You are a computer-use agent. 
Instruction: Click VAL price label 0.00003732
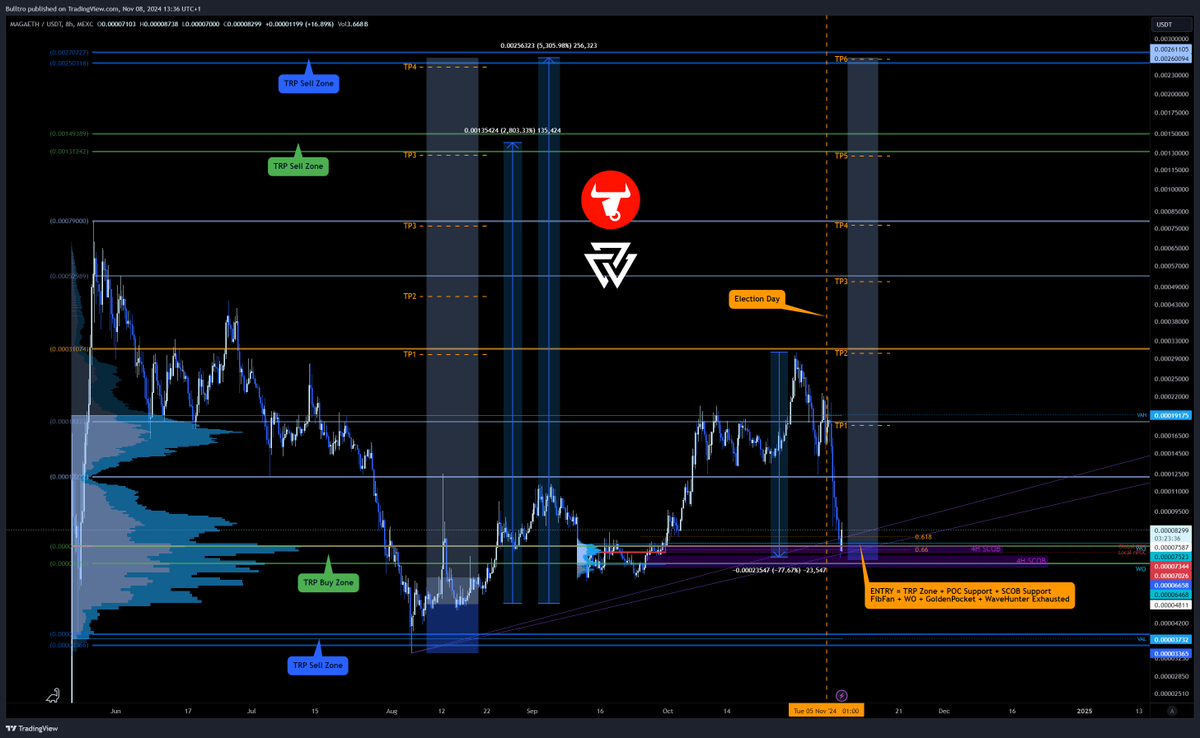click(x=1170, y=640)
